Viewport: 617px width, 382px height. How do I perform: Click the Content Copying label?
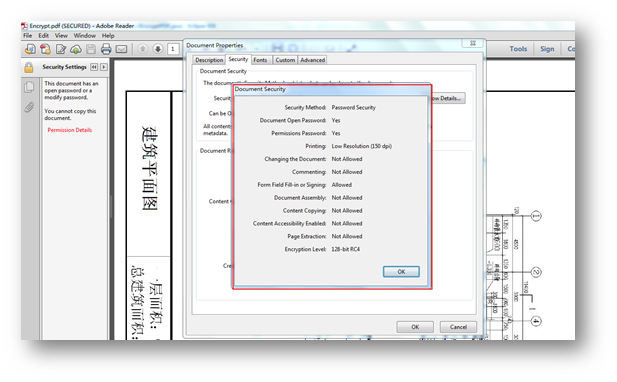tap(304, 211)
